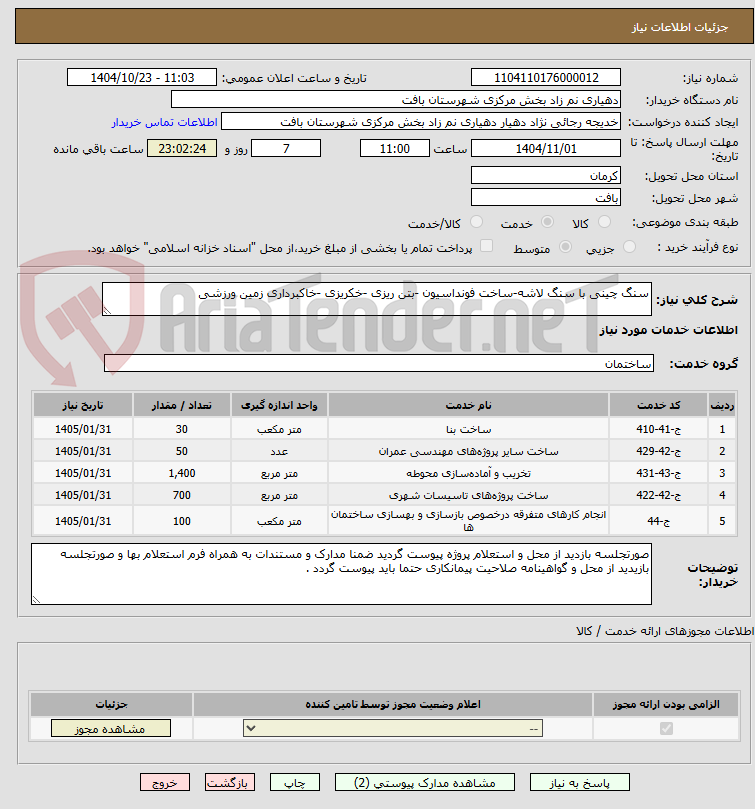Select the متوسط purchase type radio
The height and width of the screenshot is (809, 755).
click(x=566, y=247)
